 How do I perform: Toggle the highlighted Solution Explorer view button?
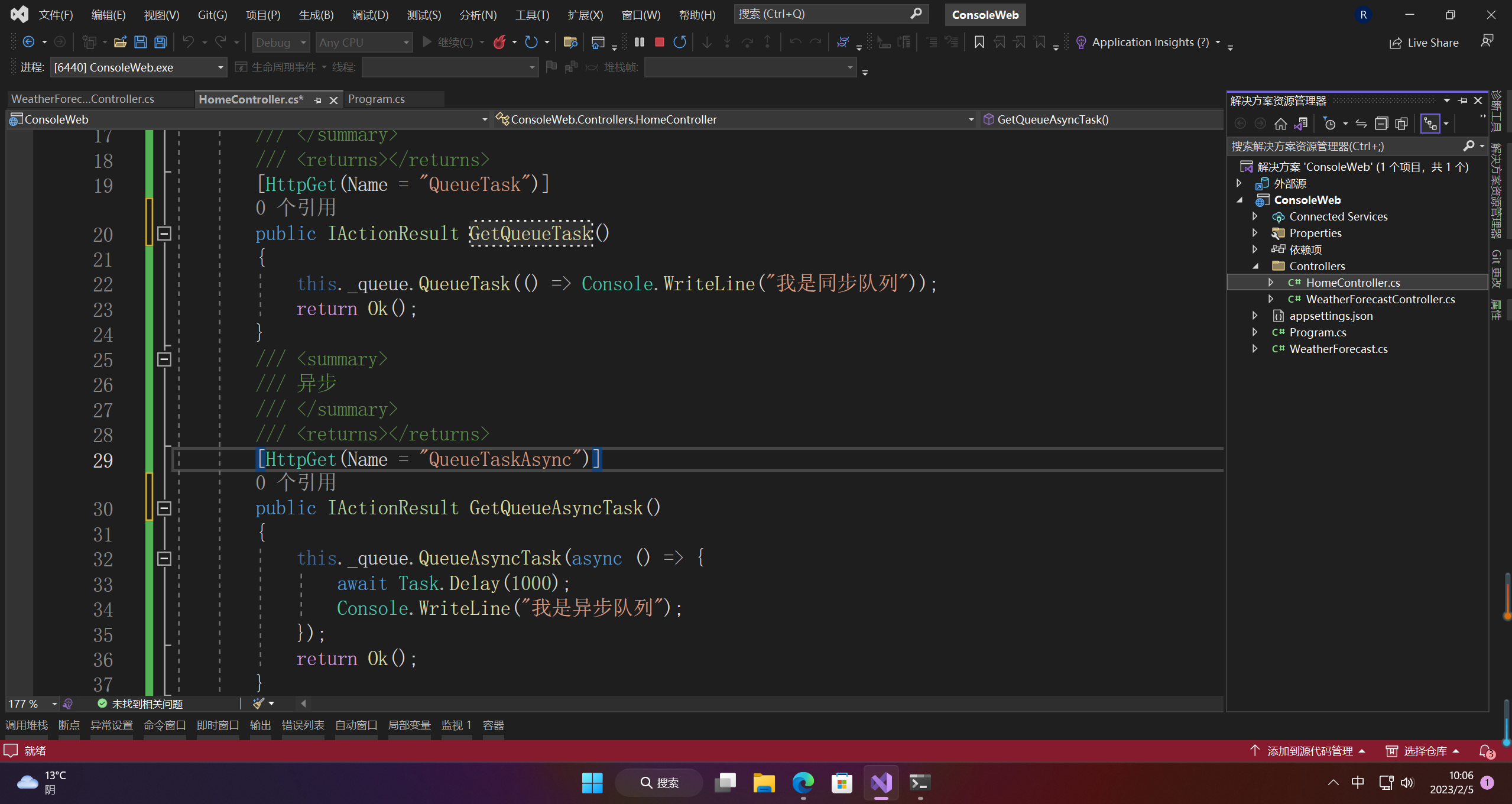1430,124
